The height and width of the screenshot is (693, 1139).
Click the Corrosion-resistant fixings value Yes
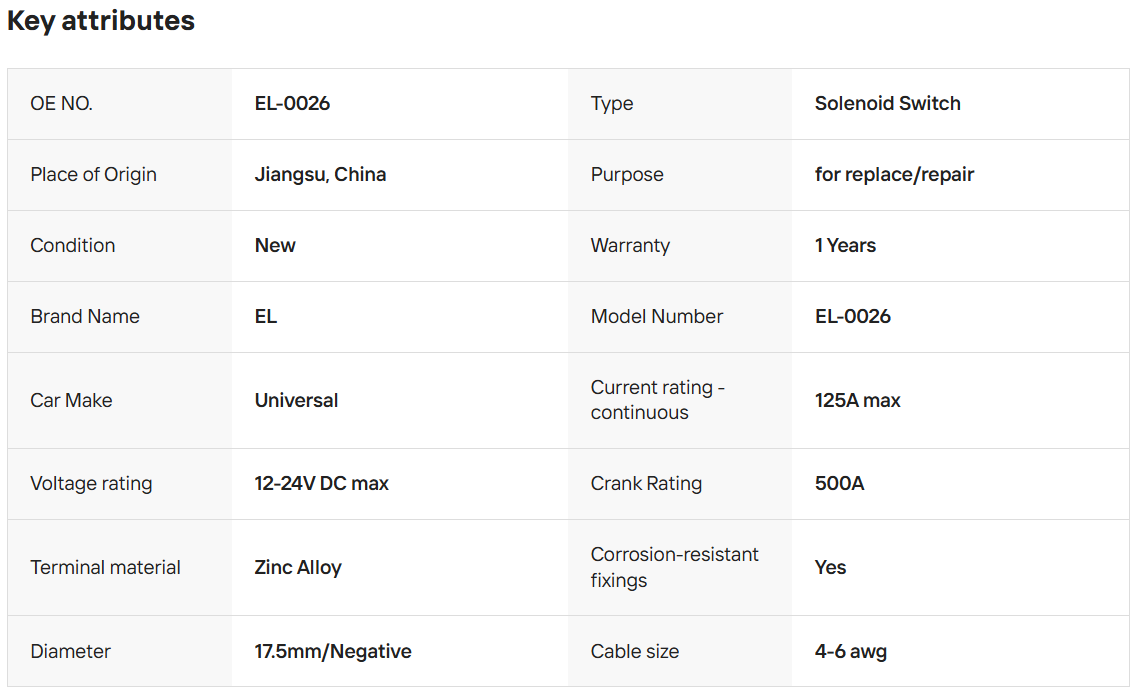tap(830, 568)
